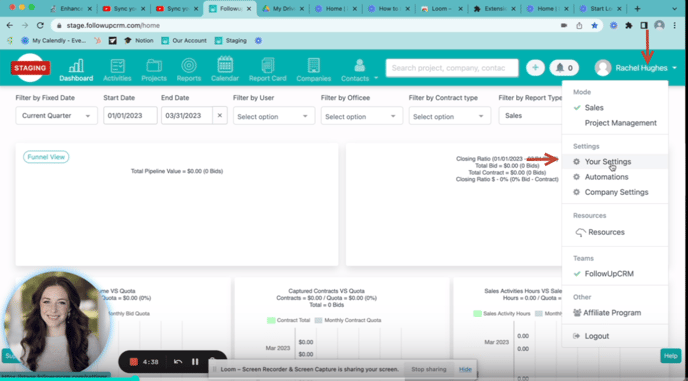Stop the Loom recording red button
Image resolution: width=688 pixels, height=381 pixels.
(x=134, y=362)
